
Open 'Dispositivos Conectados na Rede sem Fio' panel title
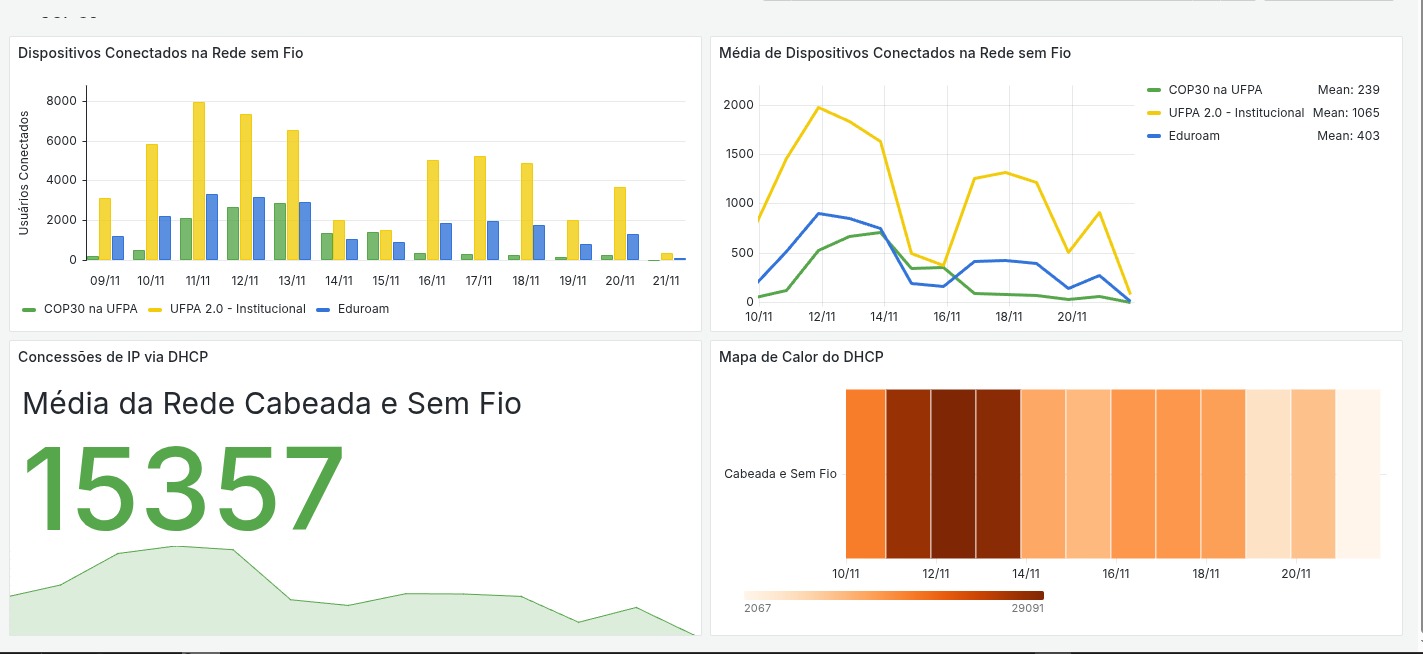160,54
